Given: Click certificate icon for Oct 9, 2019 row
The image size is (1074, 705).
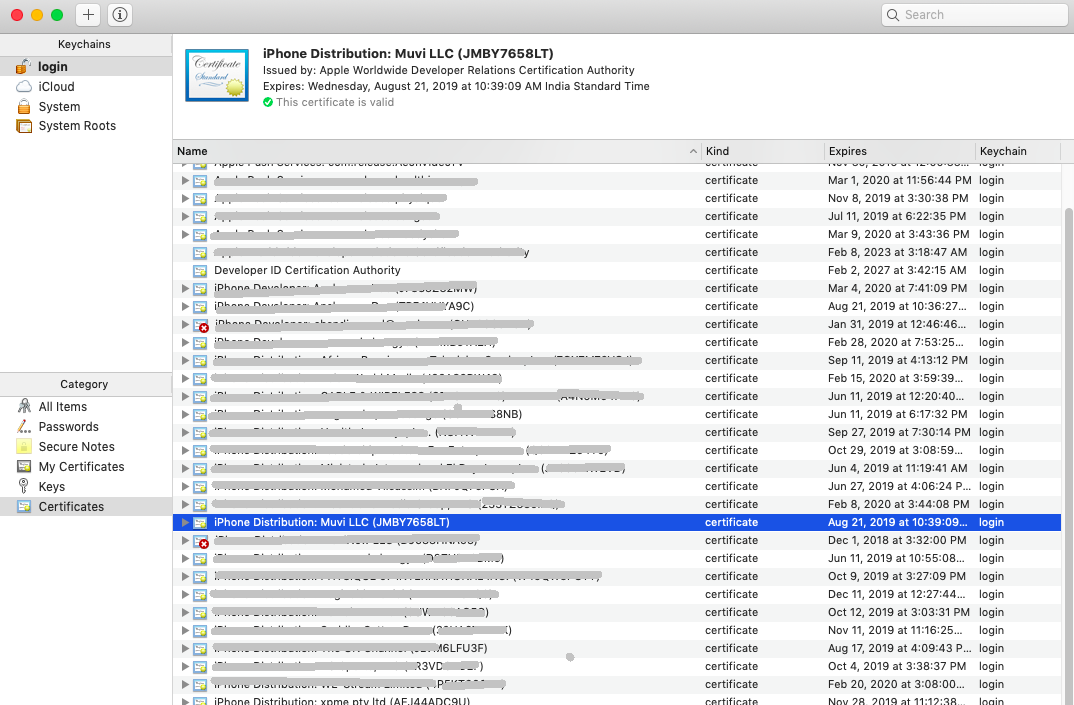Looking at the screenshot, I should pyautogui.click(x=200, y=577).
